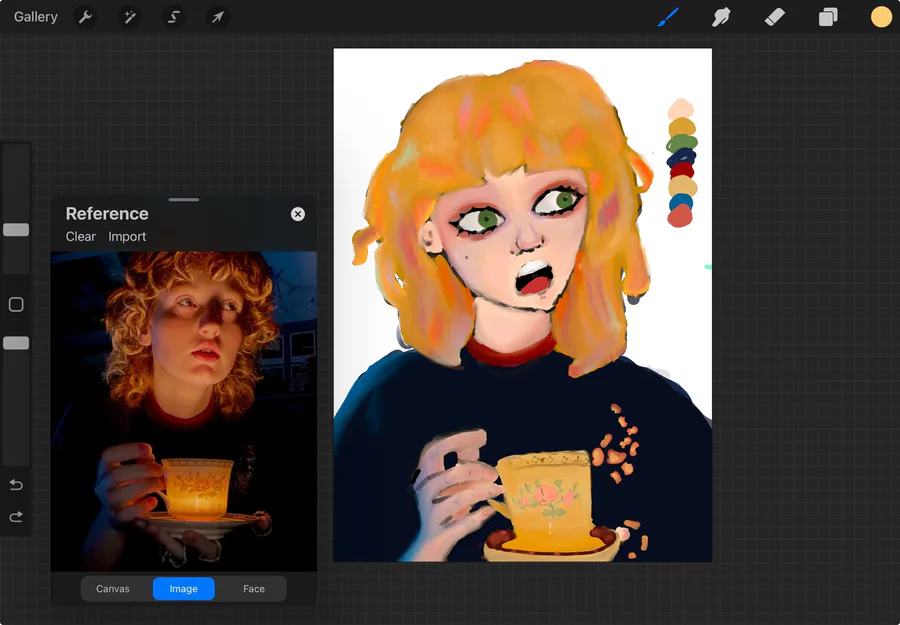The image size is (900, 625).
Task: Click the dark red paint swatch on canvas
Action: pos(682,170)
